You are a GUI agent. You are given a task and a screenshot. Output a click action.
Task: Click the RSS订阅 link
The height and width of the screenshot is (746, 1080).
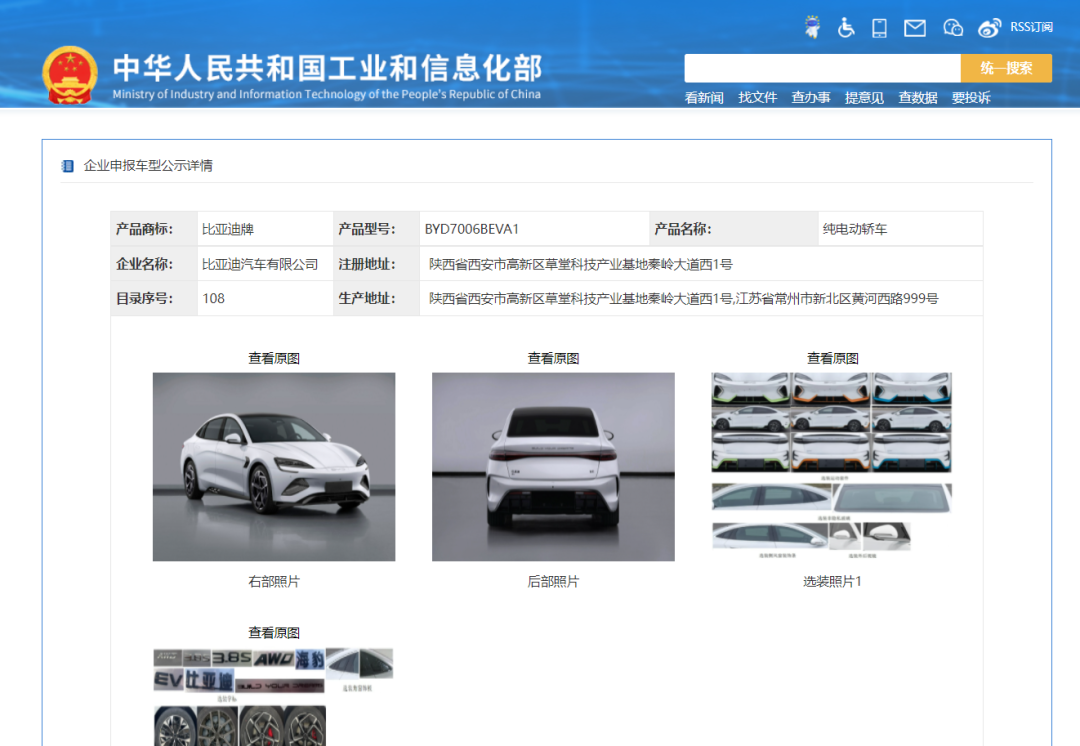pos(1031,27)
